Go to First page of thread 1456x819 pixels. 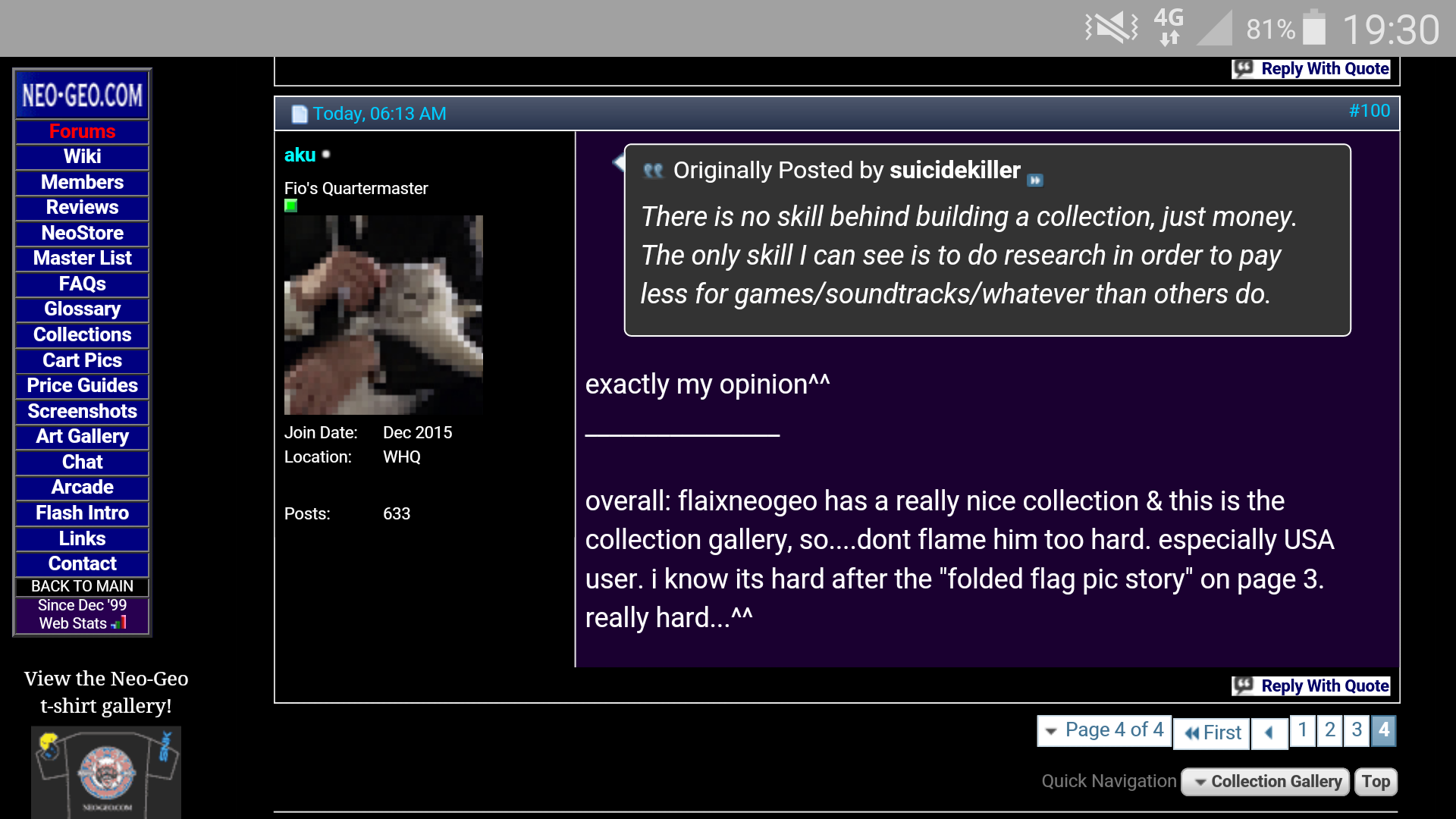[1212, 733]
